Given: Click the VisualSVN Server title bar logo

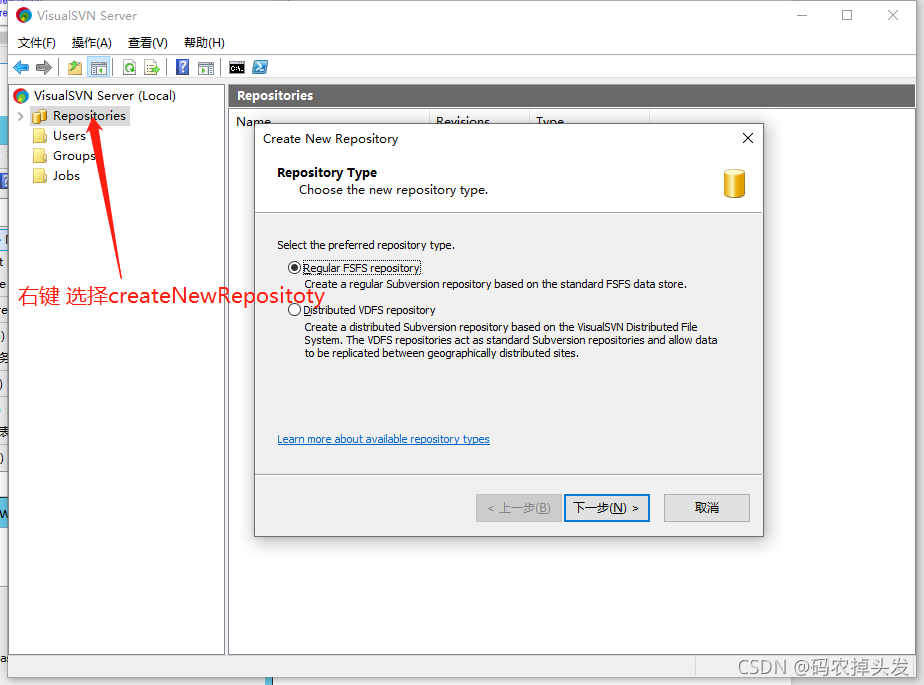Looking at the screenshot, I should pos(24,15).
